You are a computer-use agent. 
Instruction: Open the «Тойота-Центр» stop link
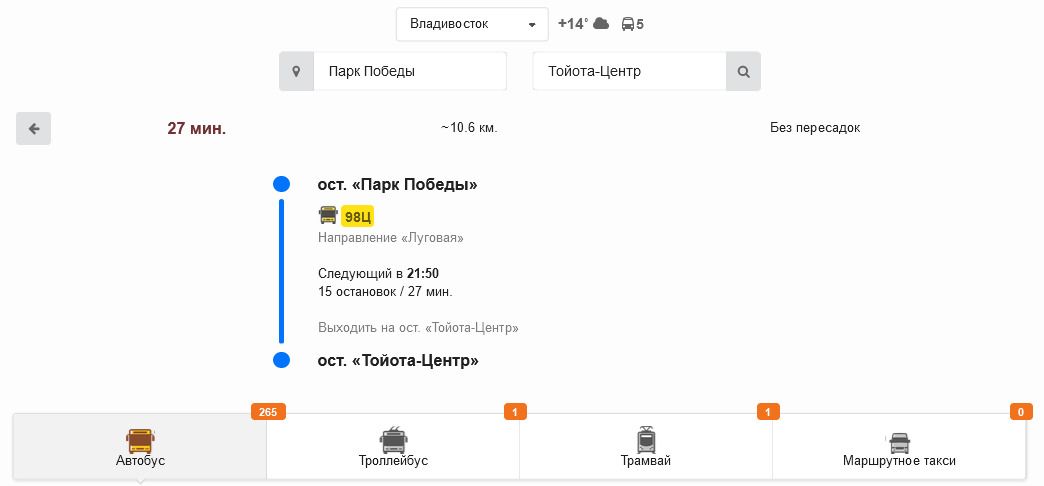coord(398,361)
